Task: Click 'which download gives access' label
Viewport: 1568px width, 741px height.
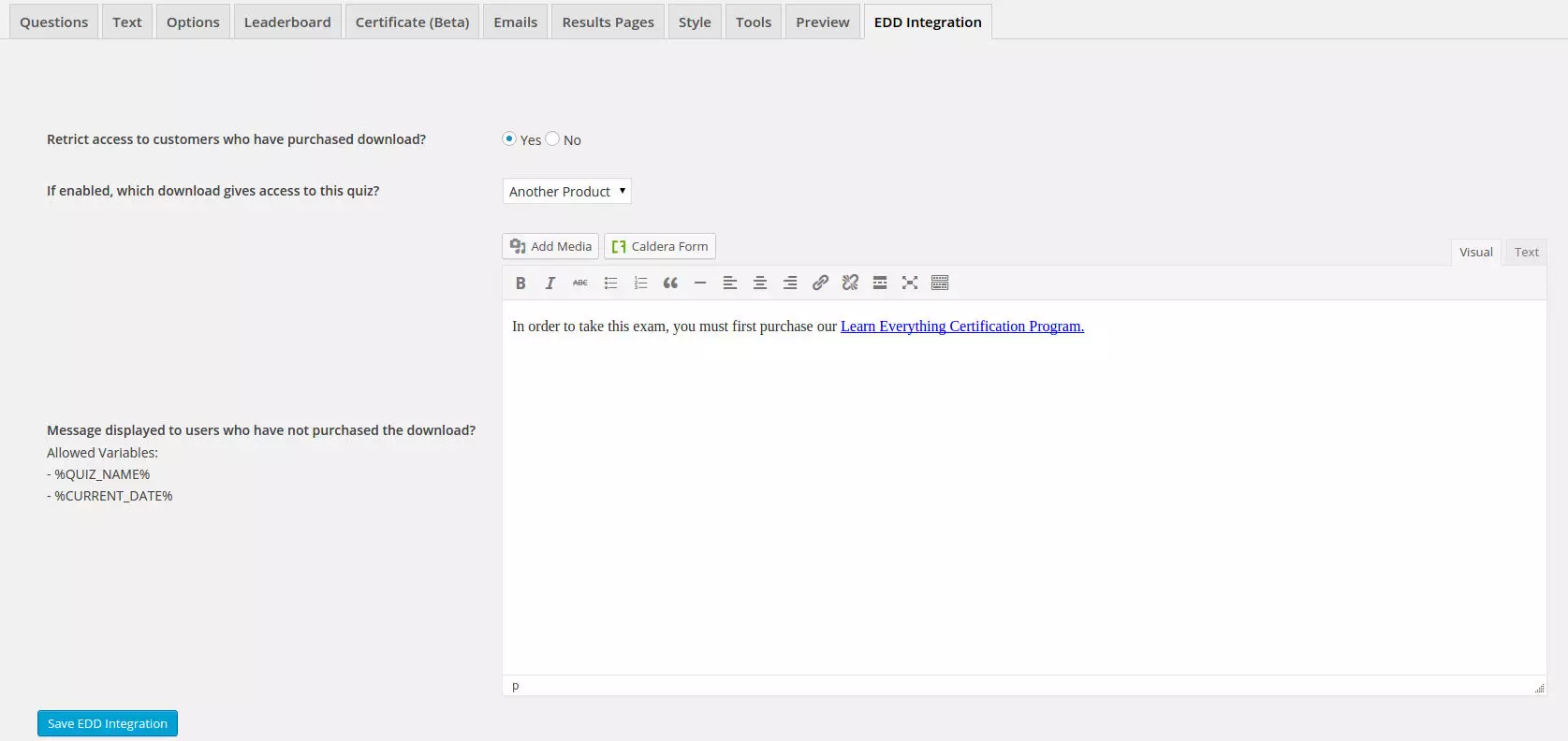Action: pos(213,191)
